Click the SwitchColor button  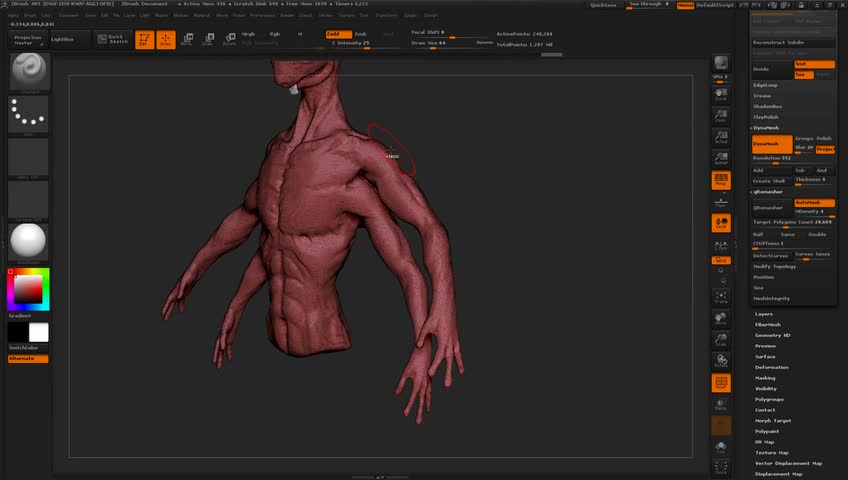[28, 348]
